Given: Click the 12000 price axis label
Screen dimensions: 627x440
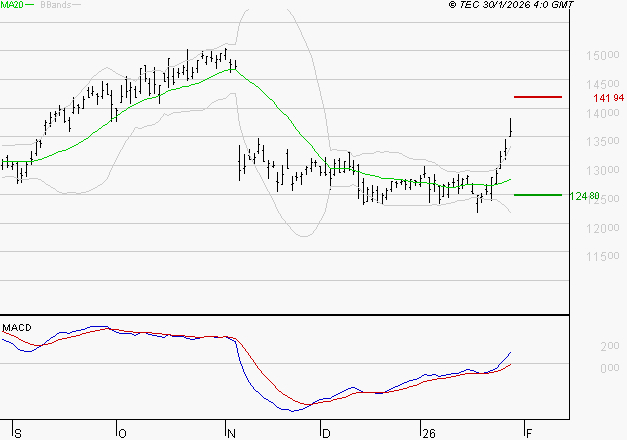Looking at the screenshot, I should coord(603,228).
